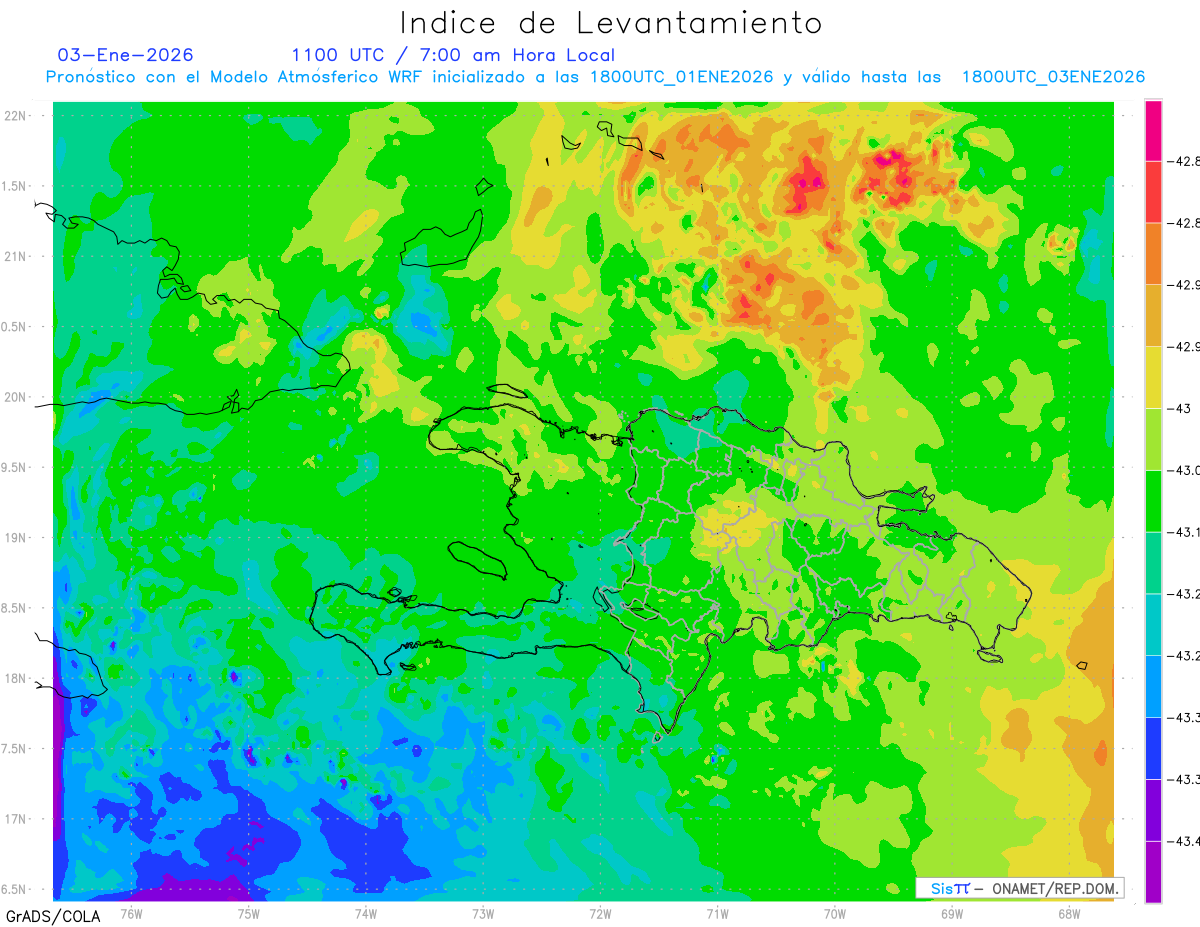Click the '76W' longitude label
The height and width of the screenshot is (927, 1200).
[131, 913]
